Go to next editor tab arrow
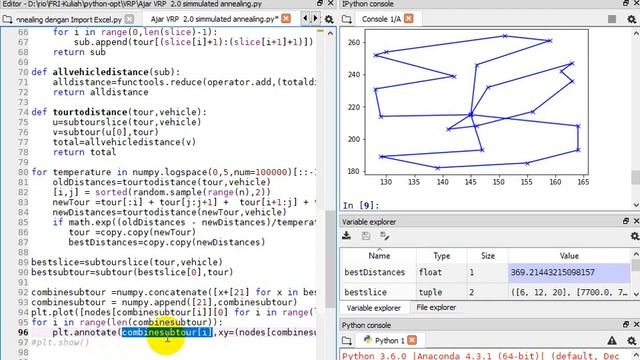This screenshot has height=360, width=640. [315, 19]
